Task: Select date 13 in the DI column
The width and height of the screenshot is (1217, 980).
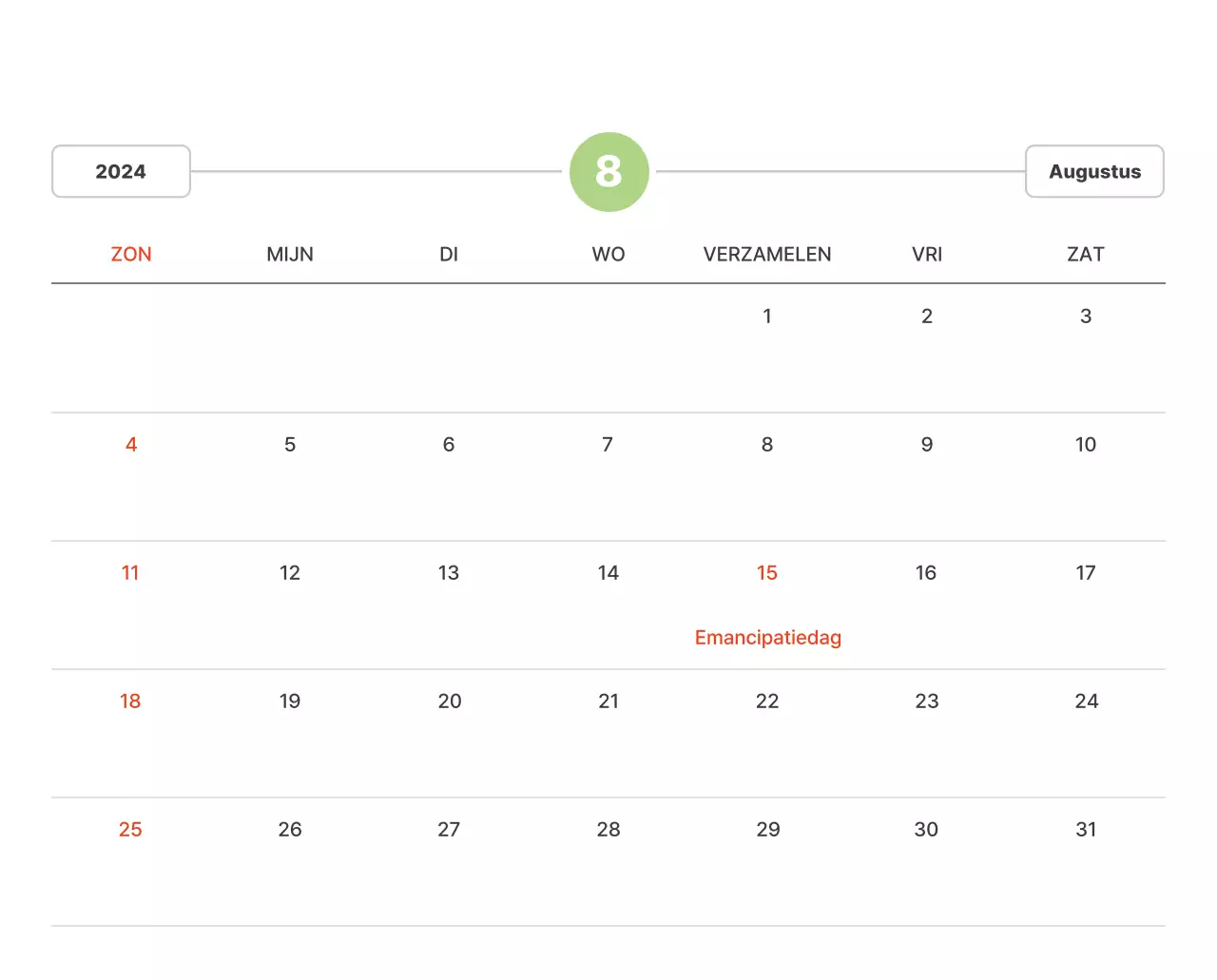Action: coord(449,573)
